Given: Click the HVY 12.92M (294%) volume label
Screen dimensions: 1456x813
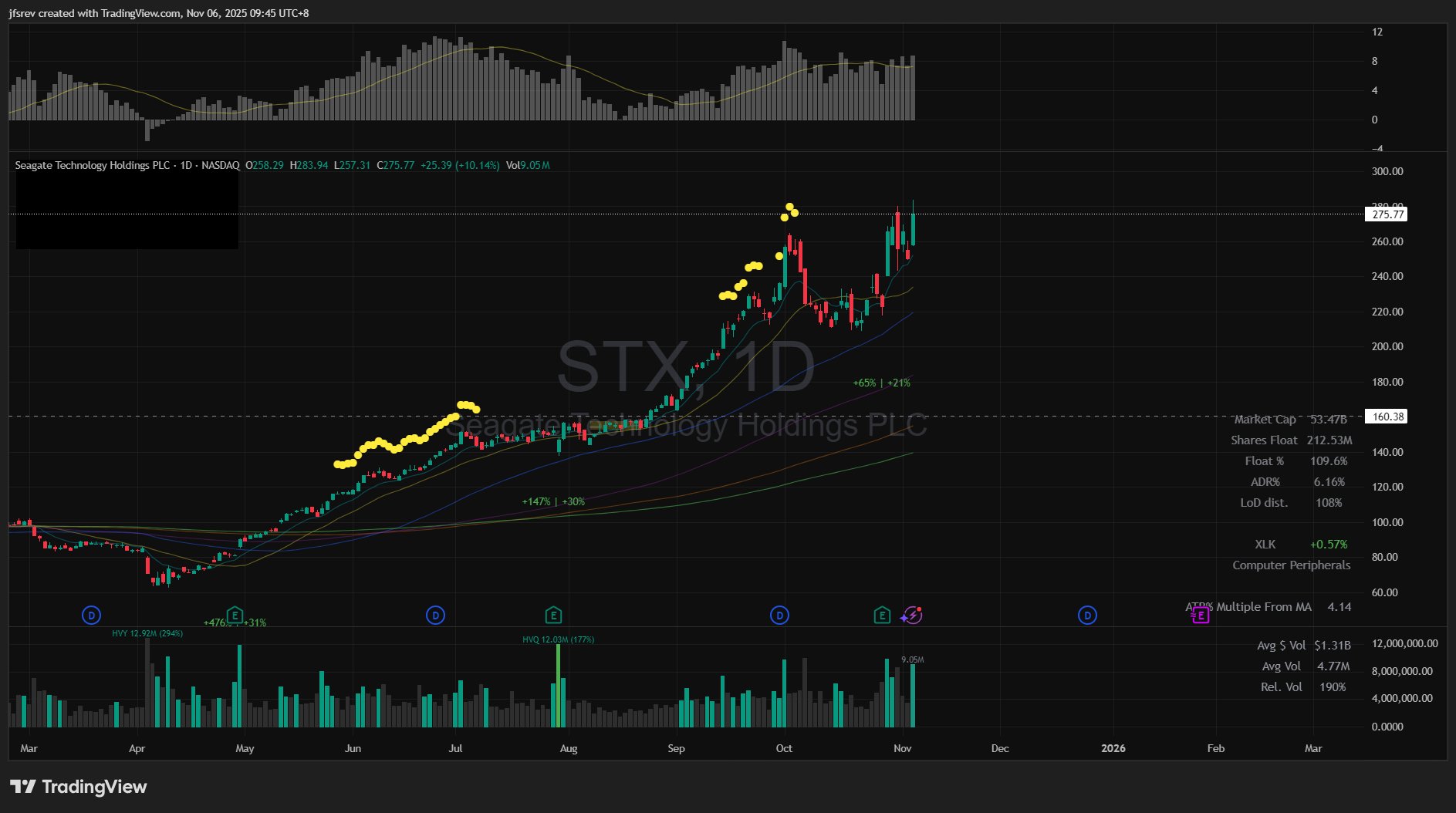Looking at the screenshot, I should click(147, 634).
